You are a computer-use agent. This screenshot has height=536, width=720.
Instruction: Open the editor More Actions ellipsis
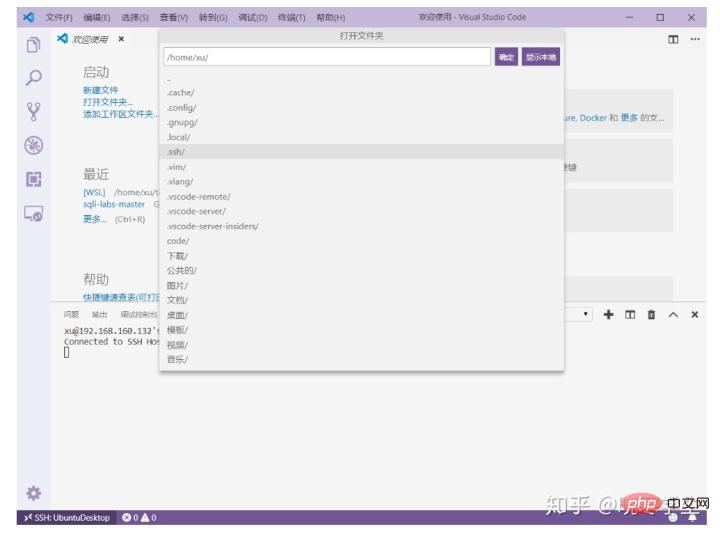(695, 39)
